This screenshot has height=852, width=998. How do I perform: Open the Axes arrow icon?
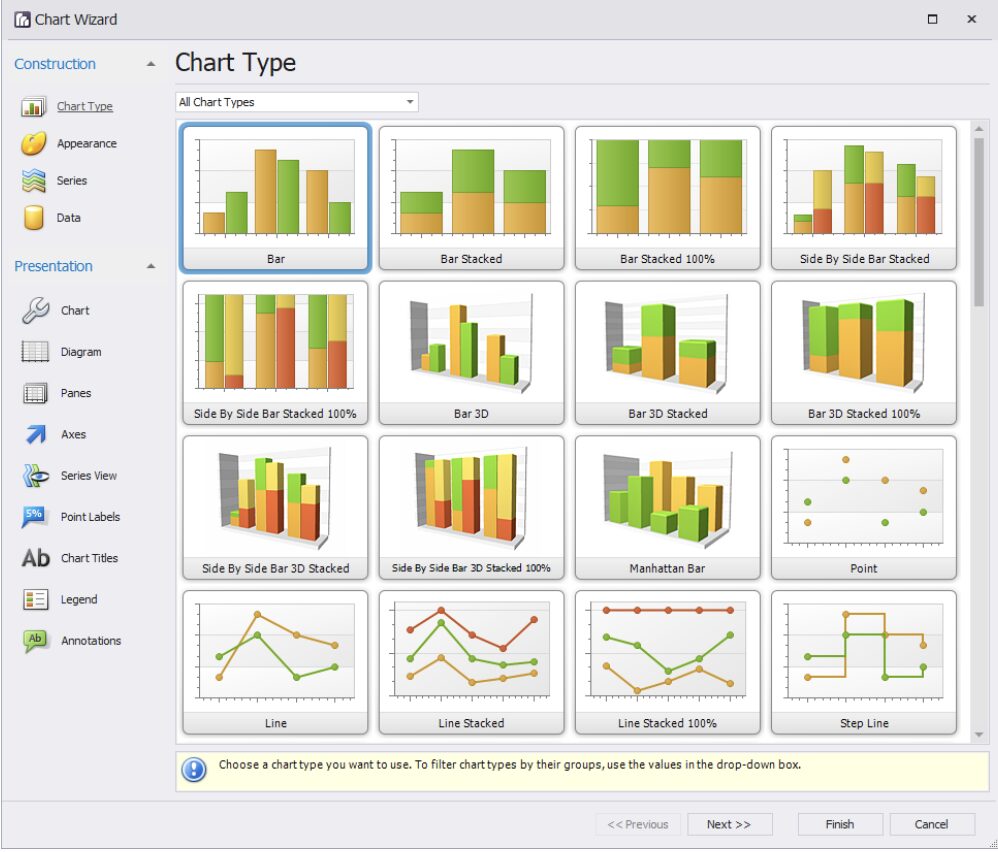tap(36, 435)
